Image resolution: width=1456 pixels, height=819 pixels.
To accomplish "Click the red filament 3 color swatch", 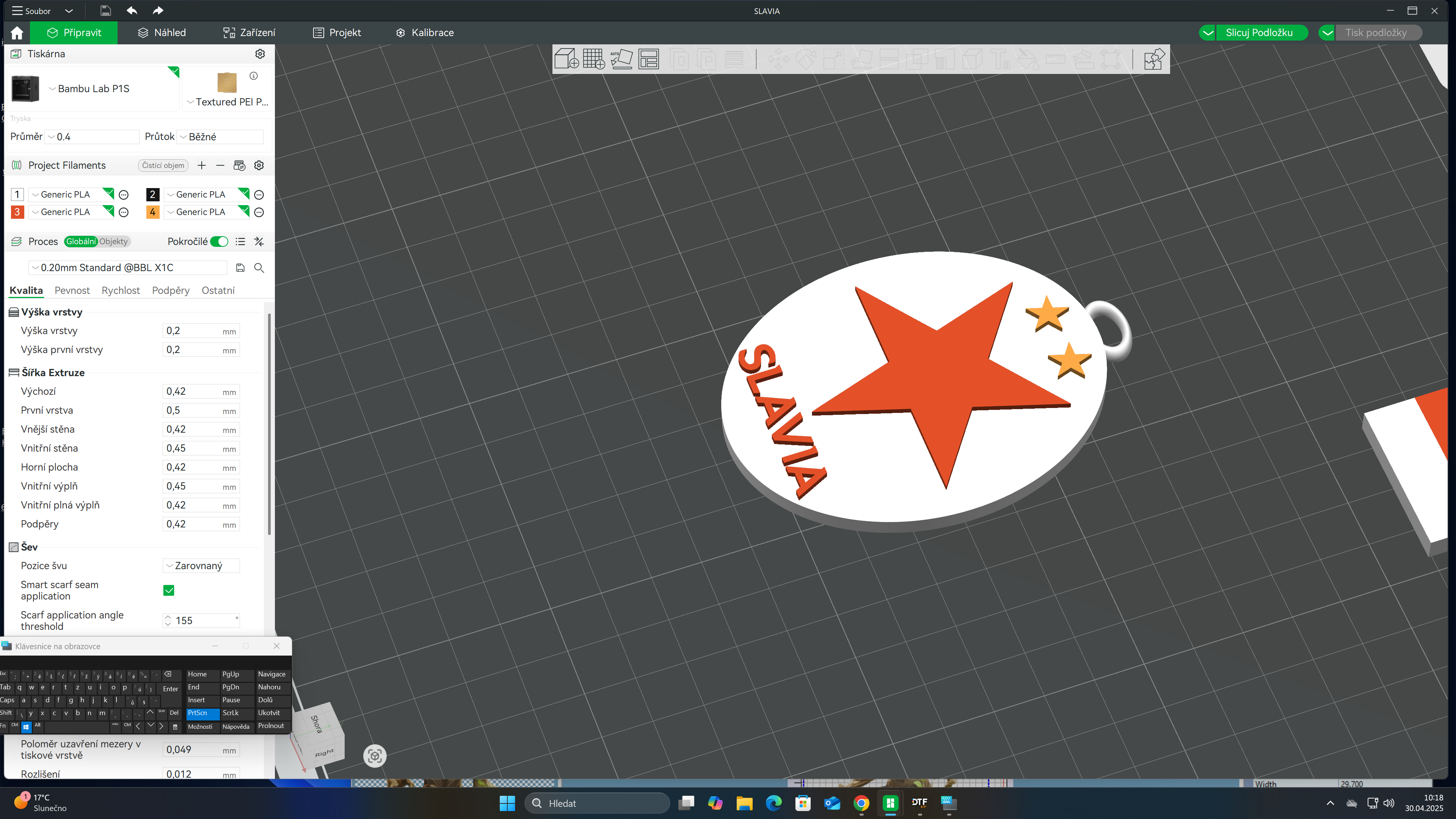I will coord(17,212).
